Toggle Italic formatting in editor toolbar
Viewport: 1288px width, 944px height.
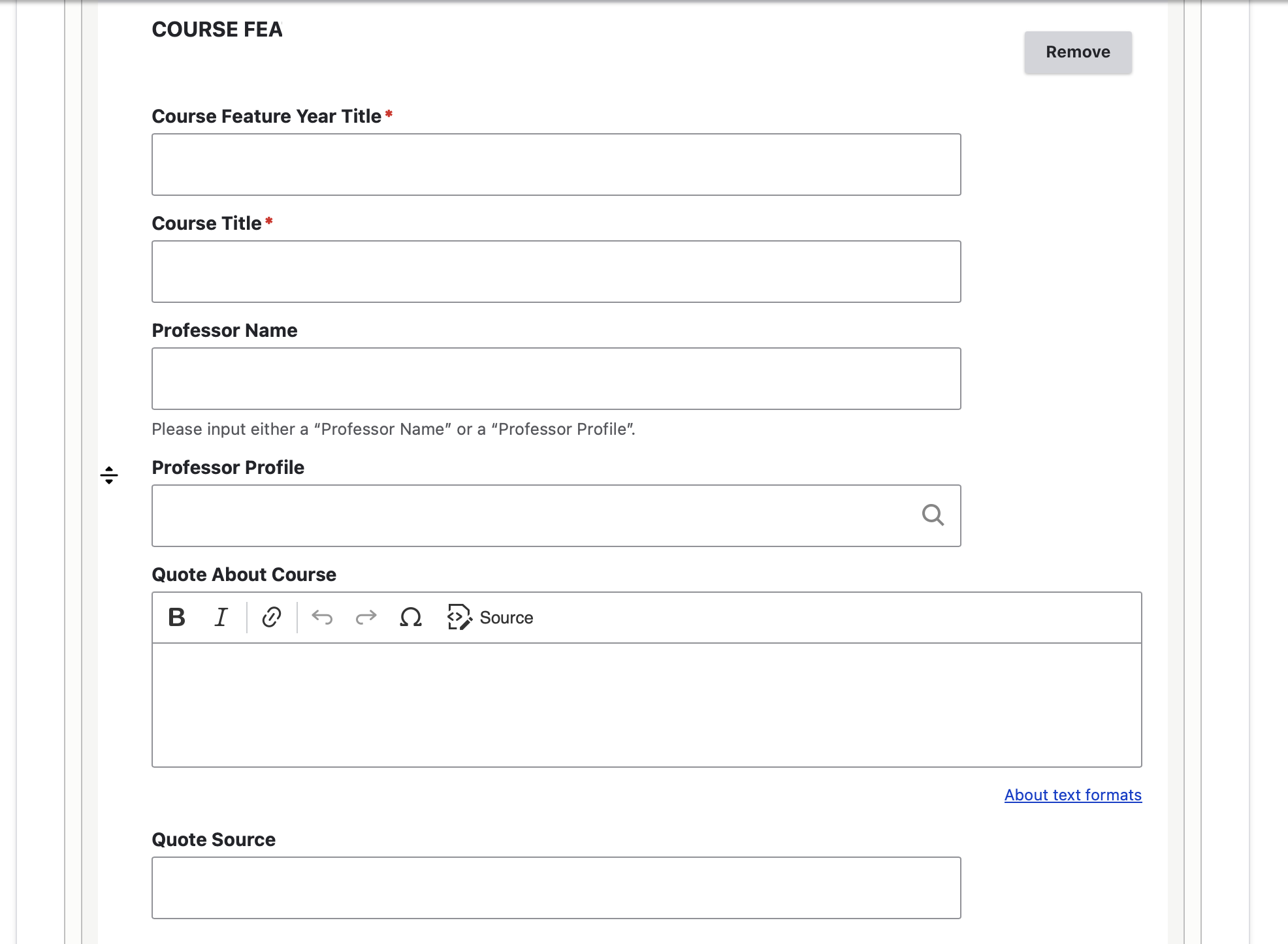221,617
